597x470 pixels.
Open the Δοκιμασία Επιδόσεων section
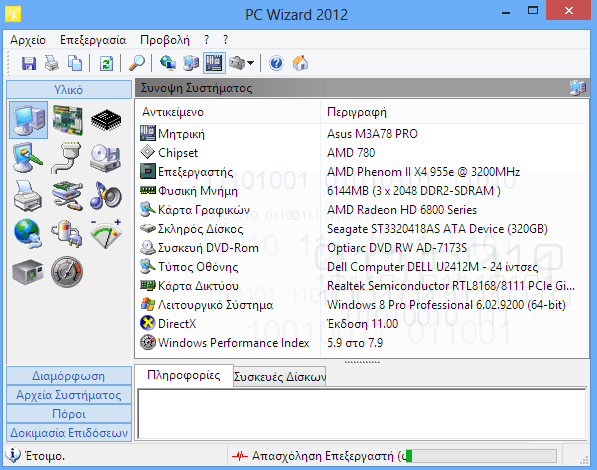tap(69, 433)
